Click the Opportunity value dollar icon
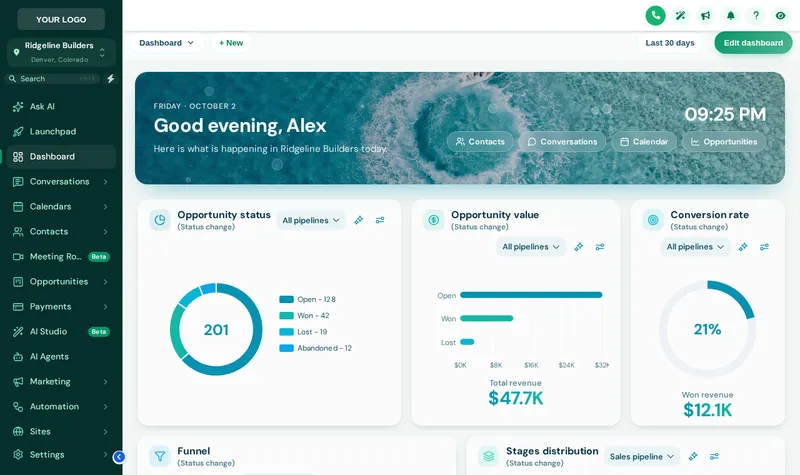 coord(434,220)
